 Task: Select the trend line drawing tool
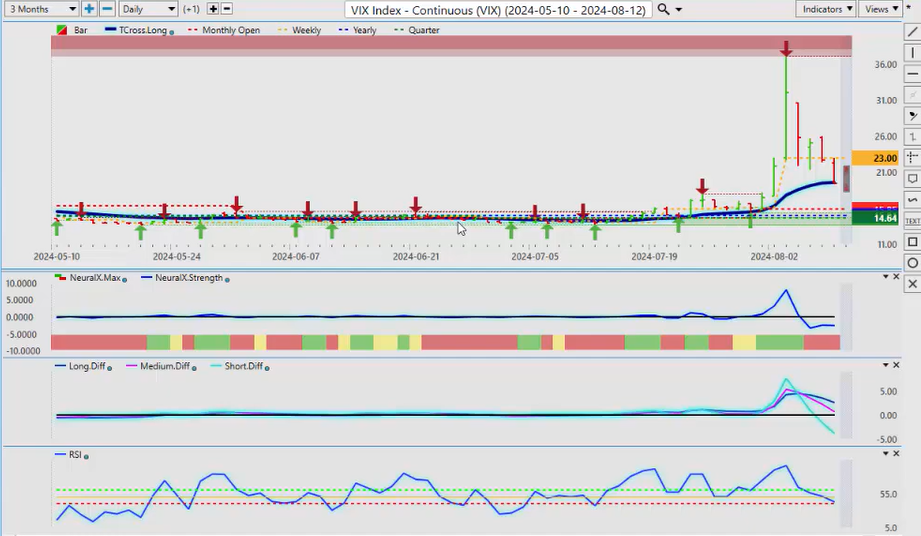[911, 32]
